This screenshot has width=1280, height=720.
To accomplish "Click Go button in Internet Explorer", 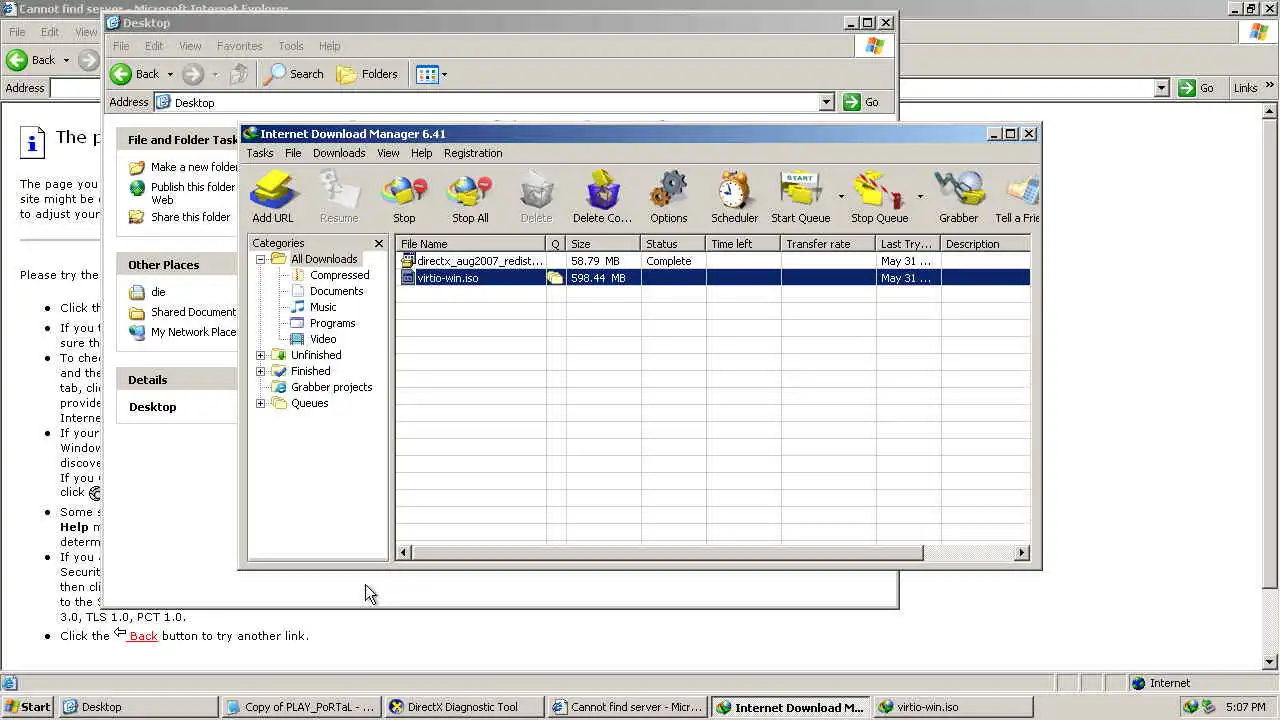I will pos(1197,88).
